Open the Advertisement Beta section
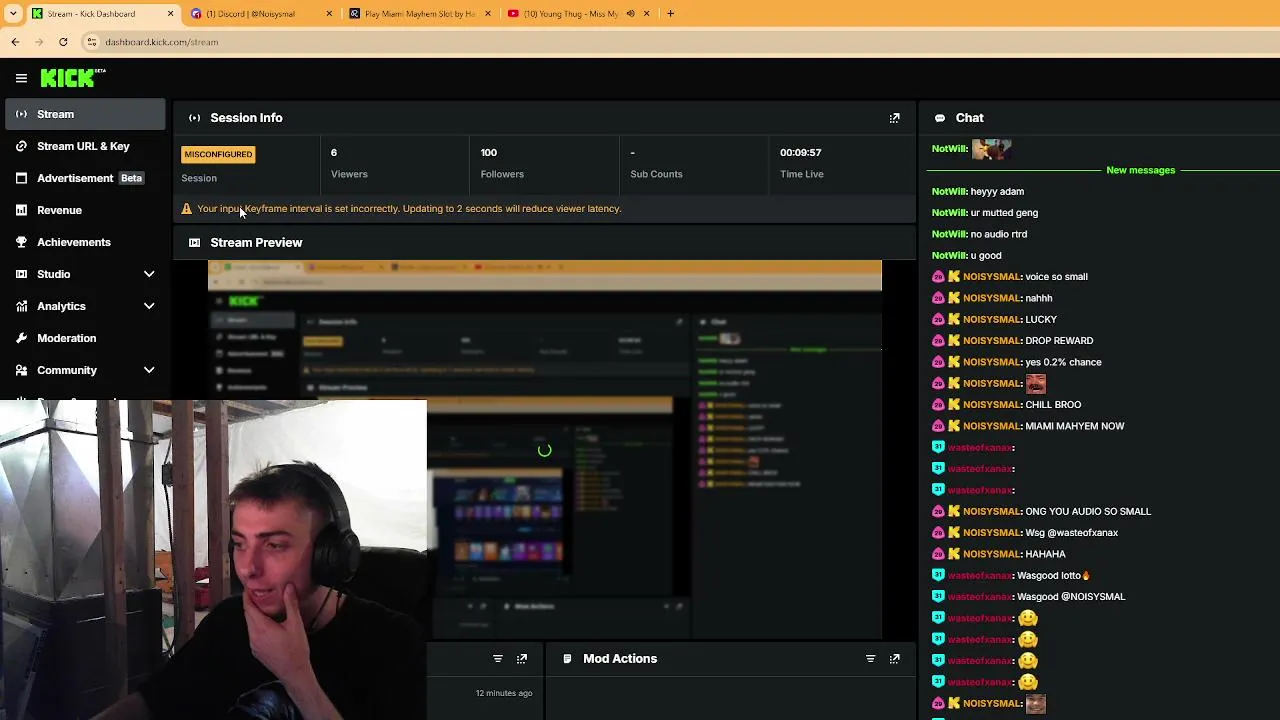The image size is (1280, 720). pyautogui.click(x=83, y=178)
